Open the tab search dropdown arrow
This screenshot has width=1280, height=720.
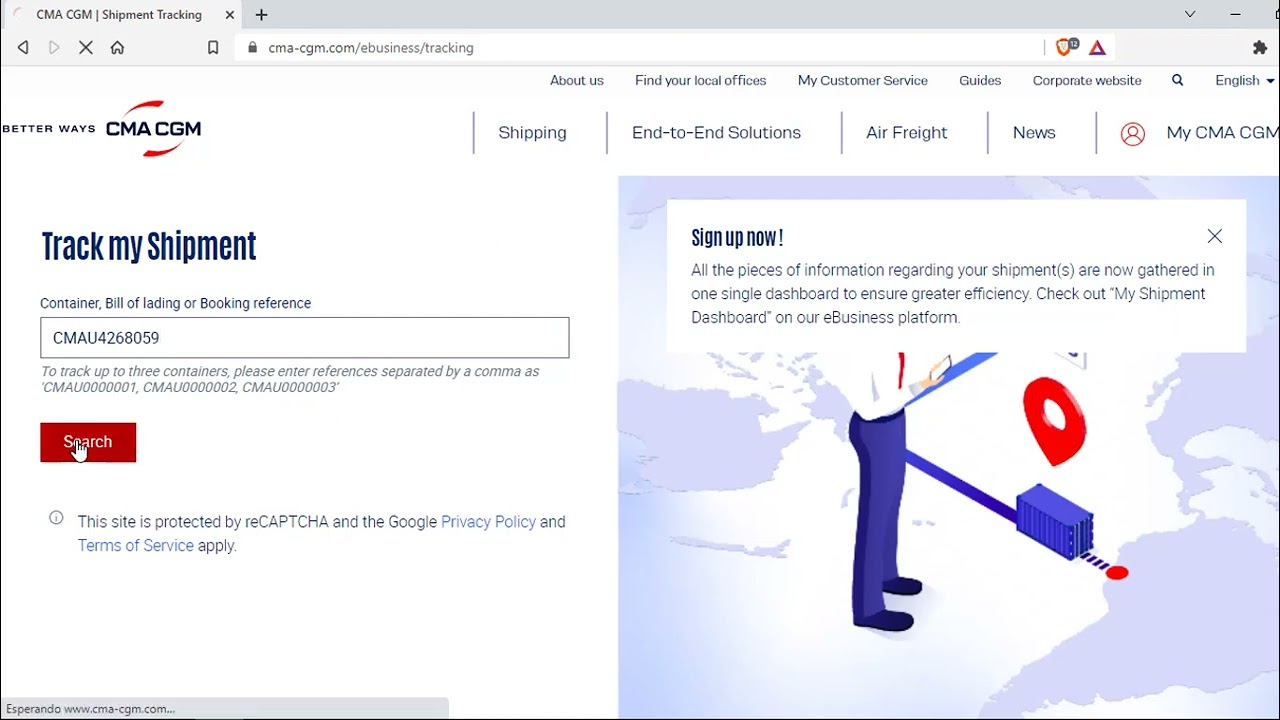(1190, 14)
